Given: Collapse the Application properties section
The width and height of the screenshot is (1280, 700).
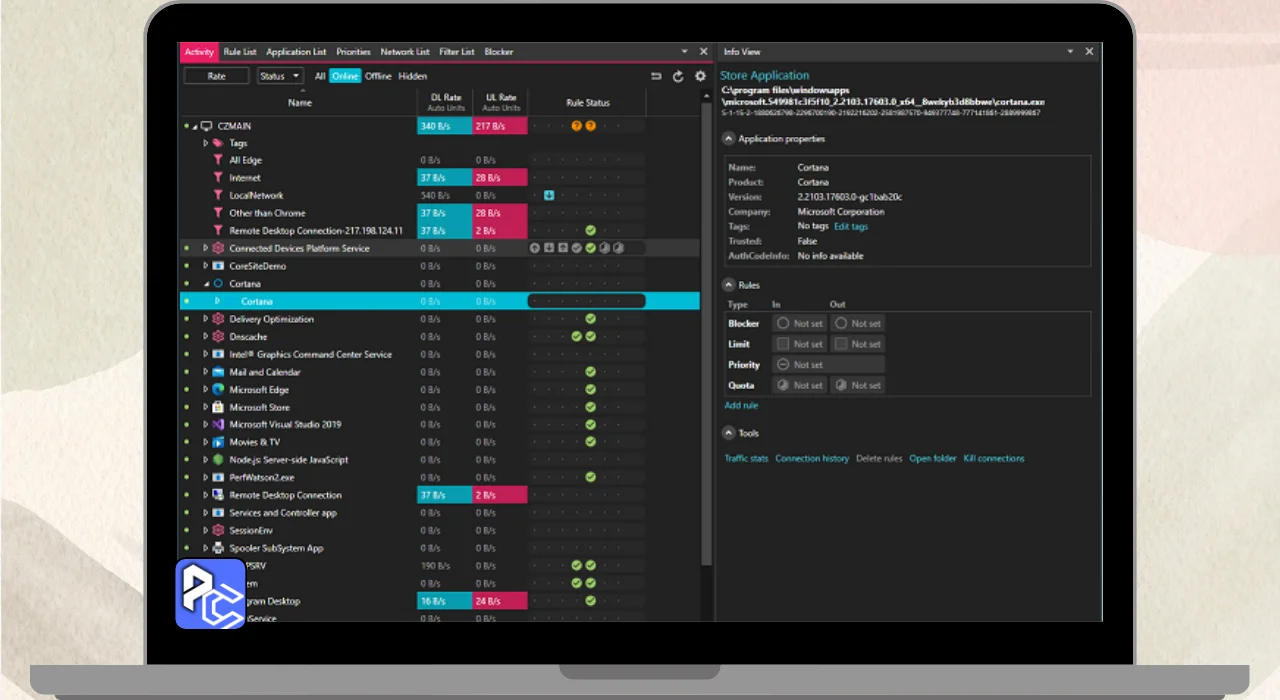Looking at the screenshot, I should point(728,139).
